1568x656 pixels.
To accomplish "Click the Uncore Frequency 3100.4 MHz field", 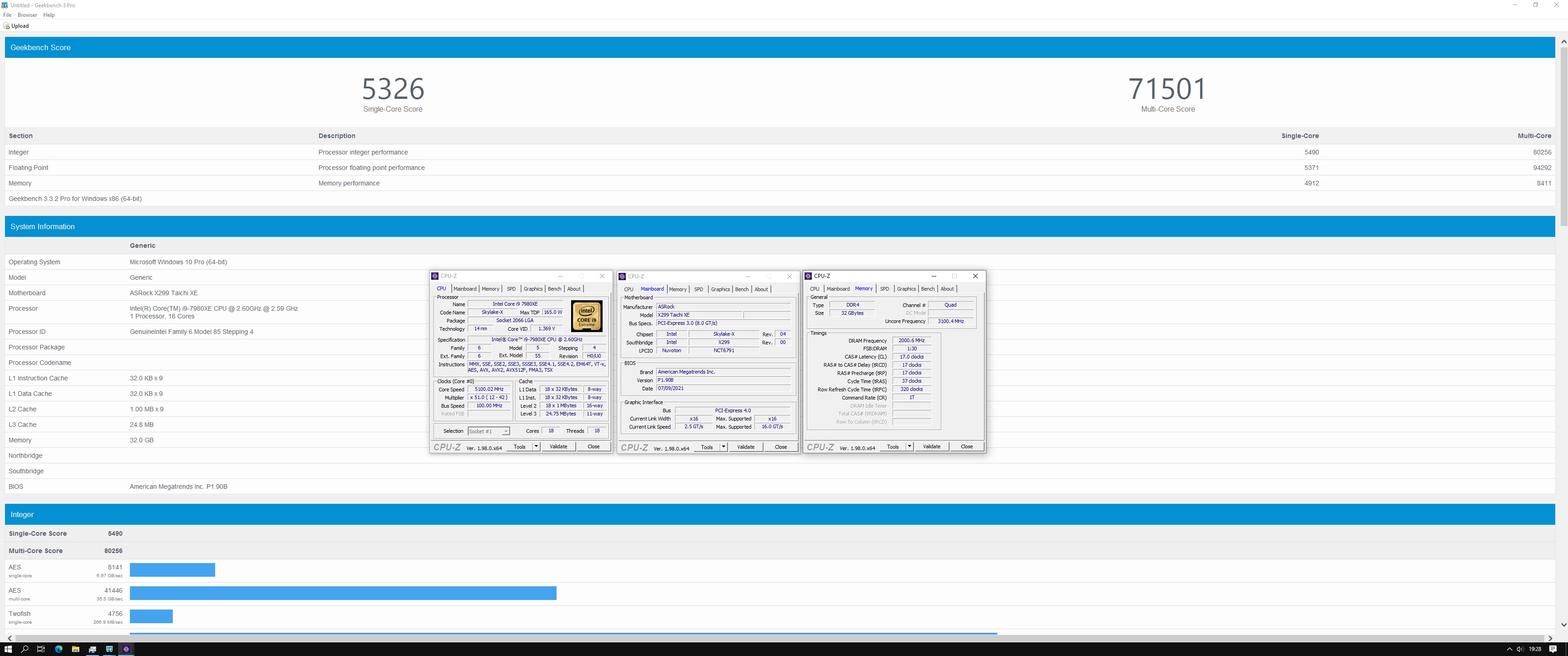I will point(951,321).
